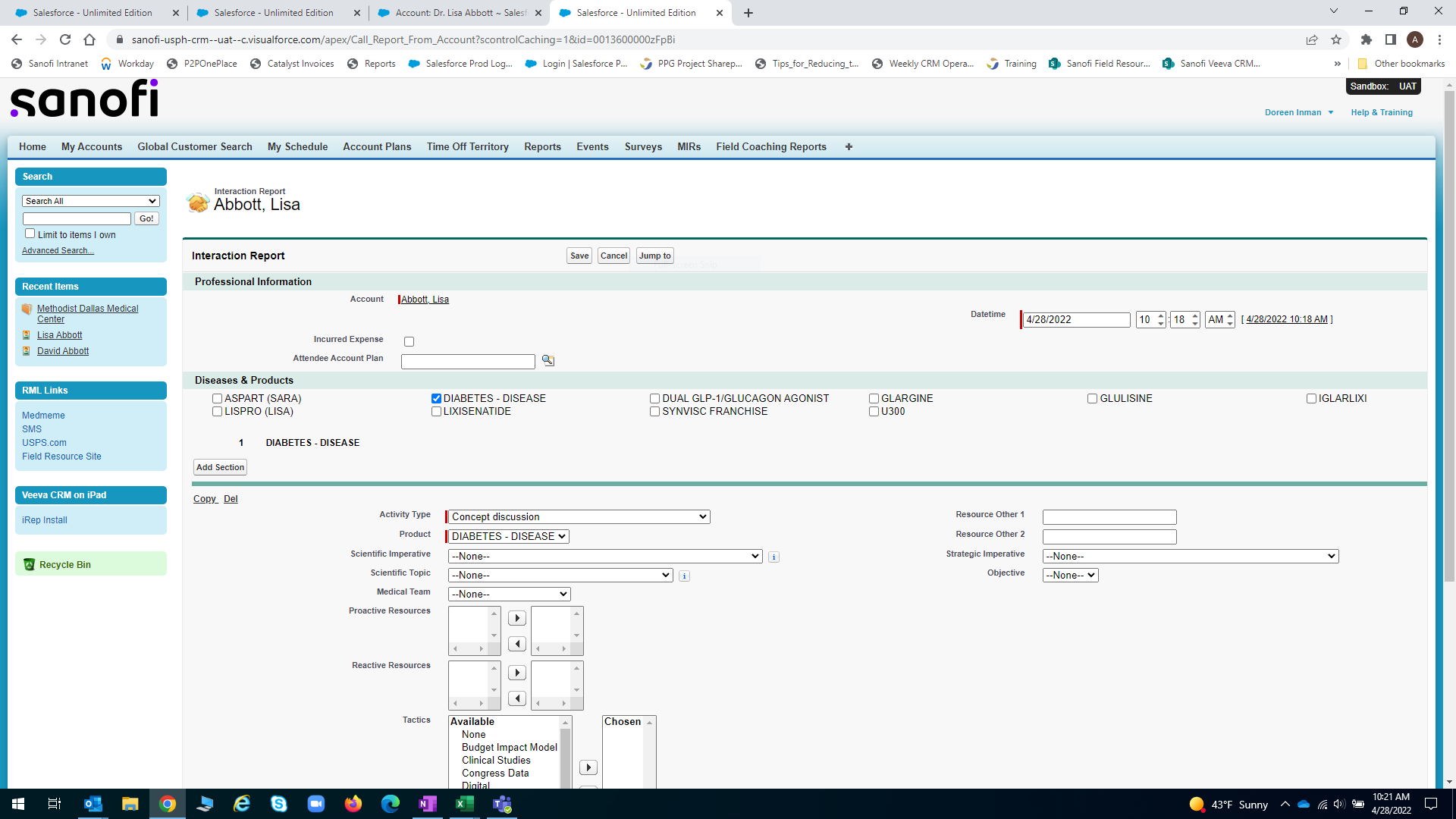Viewport: 1456px width, 819px height.
Task: Open Objective dropdown
Action: [1071, 576]
